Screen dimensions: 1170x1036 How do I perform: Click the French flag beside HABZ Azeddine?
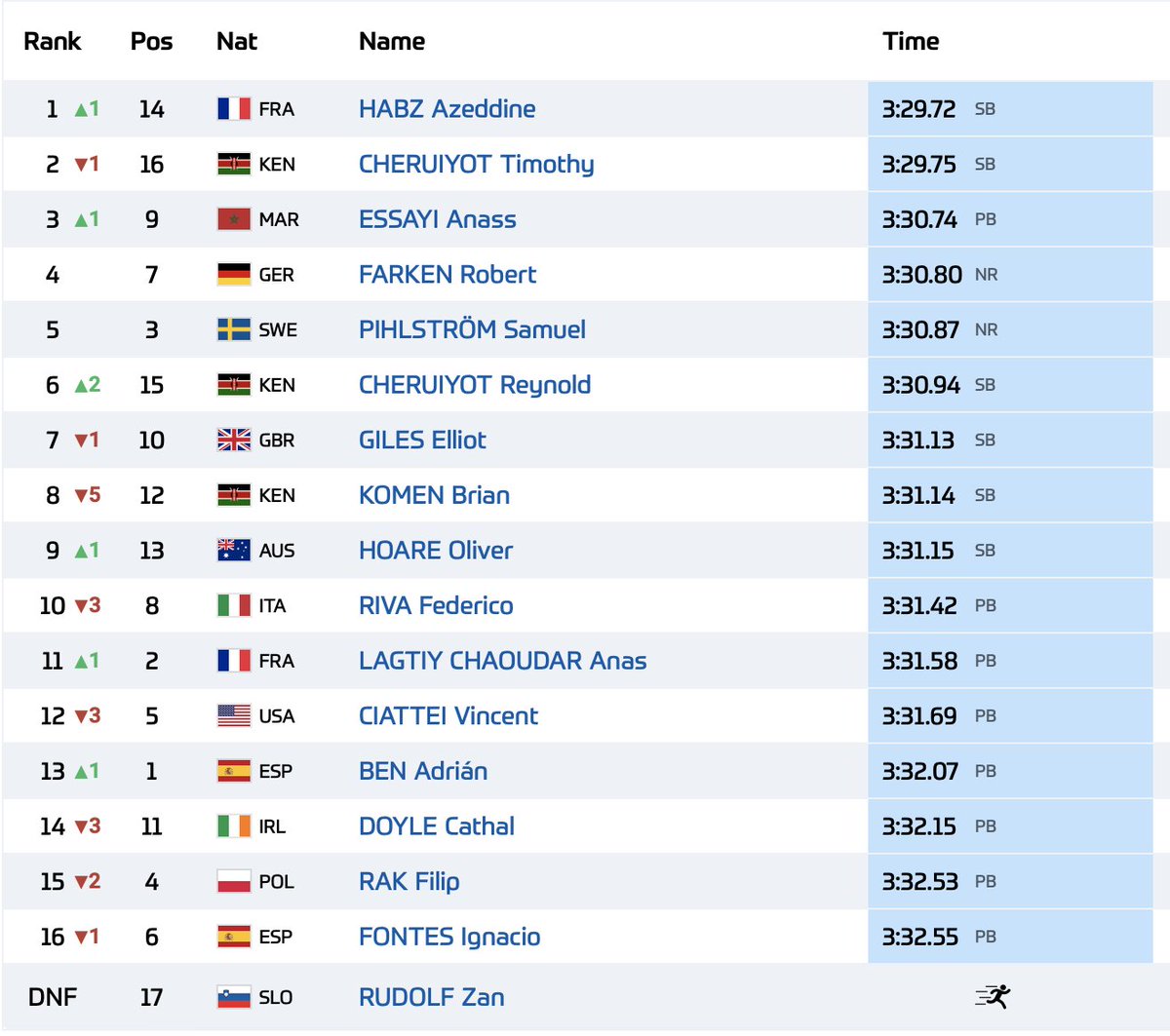coord(234,108)
